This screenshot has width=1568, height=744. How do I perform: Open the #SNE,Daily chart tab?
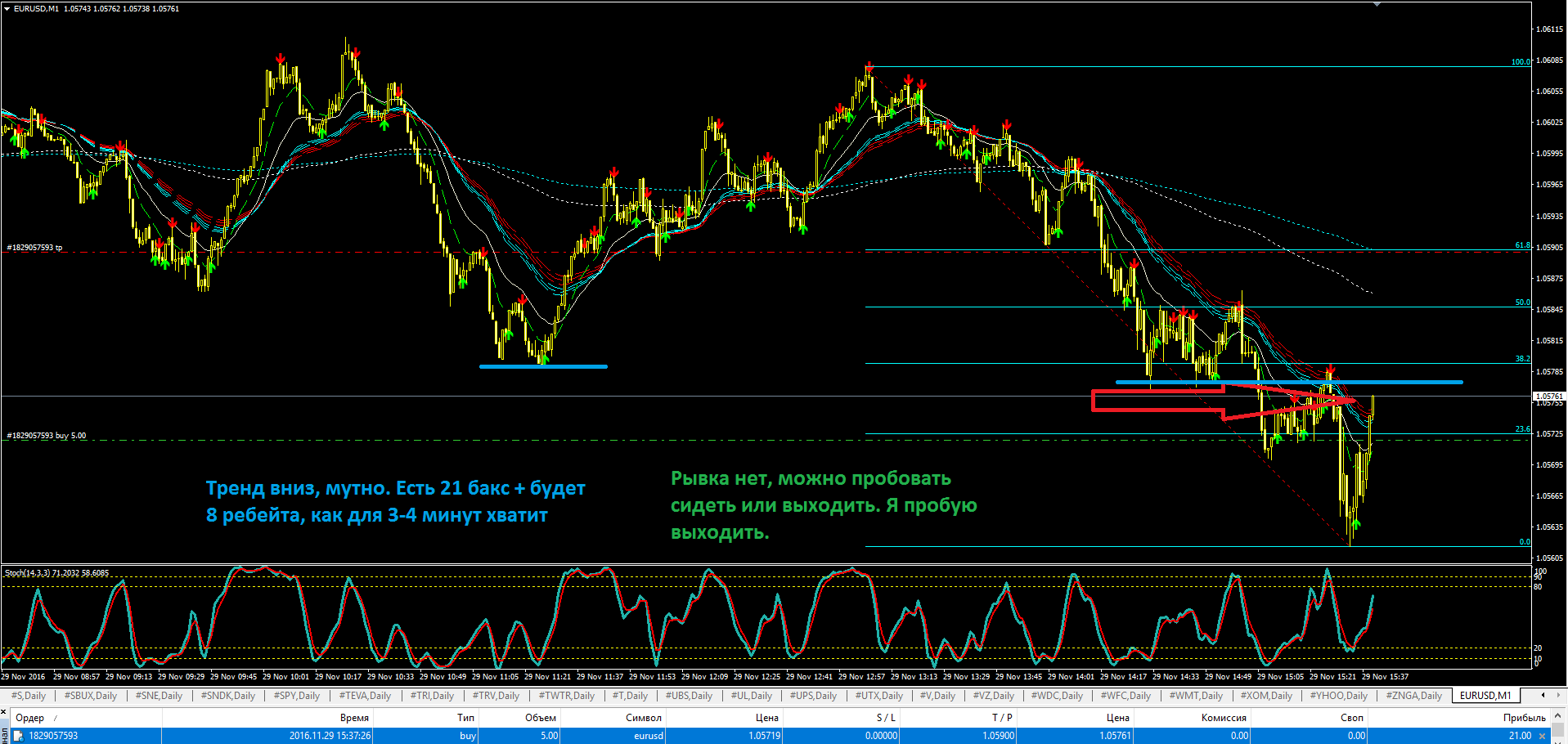[x=159, y=696]
